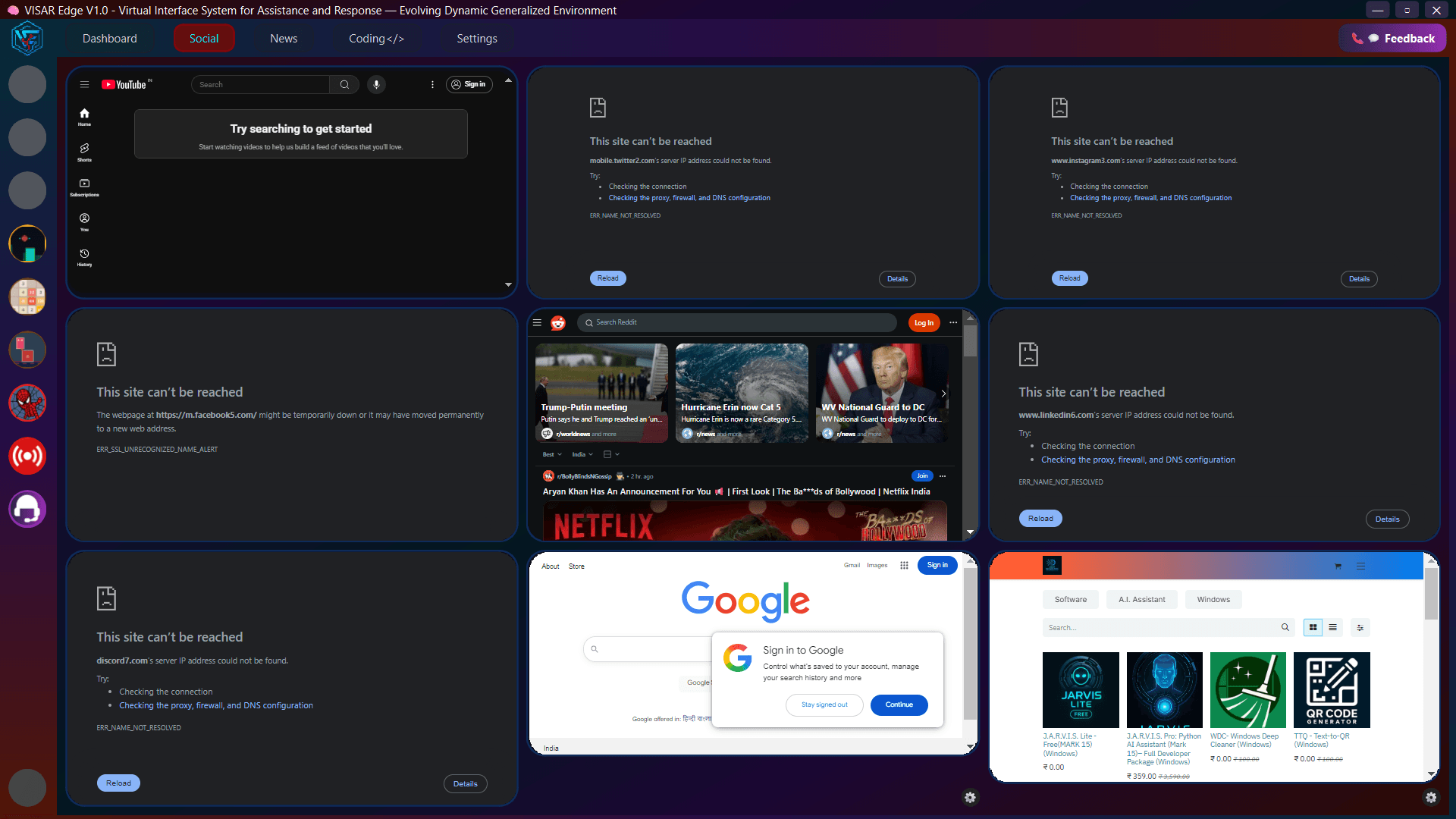The width and height of the screenshot is (1456, 819).
Task: Choose Stay signed out on Google
Action: pos(824,704)
